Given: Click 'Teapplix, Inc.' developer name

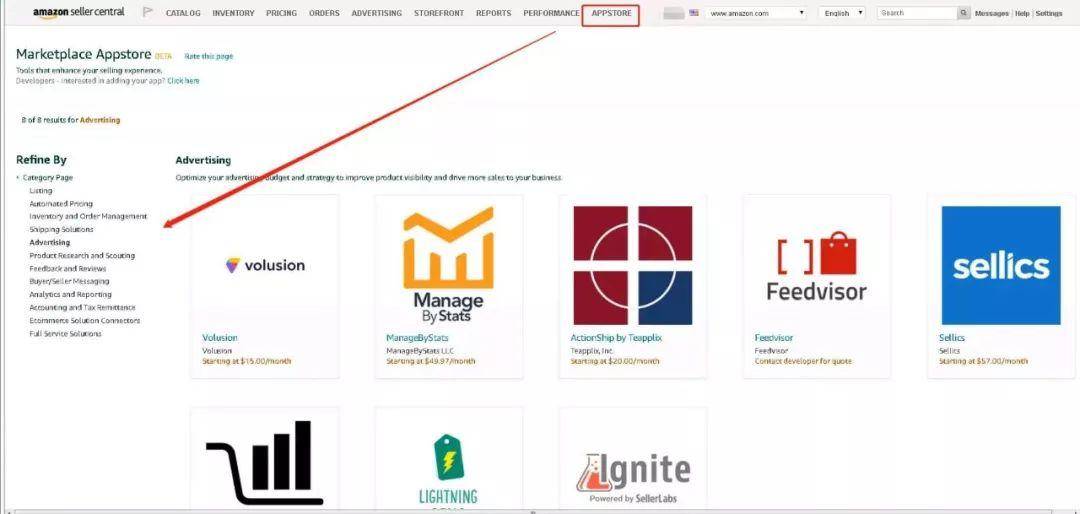Looking at the screenshot, I should click(x=592, y=351).
